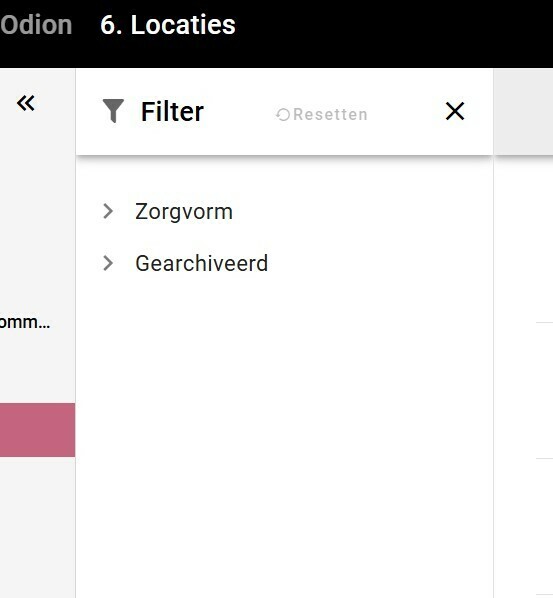The image size is (553, 598).
Task: Select the Zorgvorm filter label
Action: coord(184,211)
